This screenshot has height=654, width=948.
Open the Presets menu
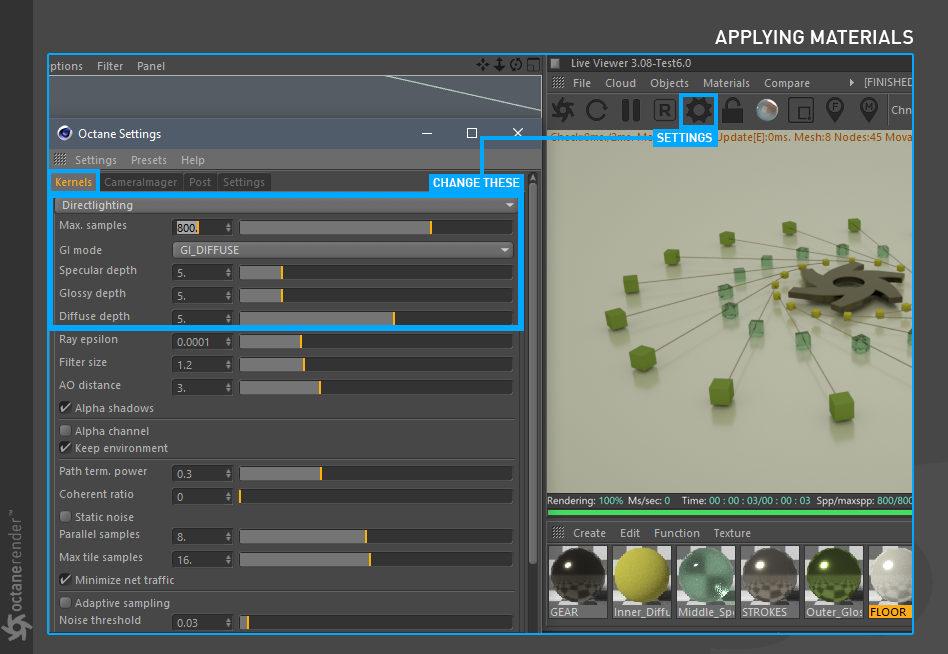pyautogui.click(x=149, y=160)
